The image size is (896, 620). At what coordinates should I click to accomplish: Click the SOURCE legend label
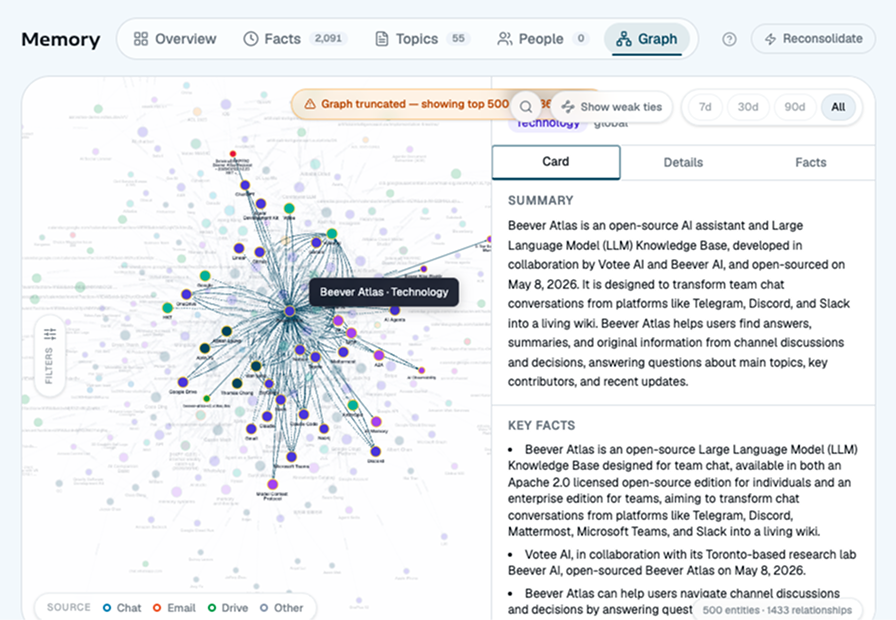click(x=69, y=607)
